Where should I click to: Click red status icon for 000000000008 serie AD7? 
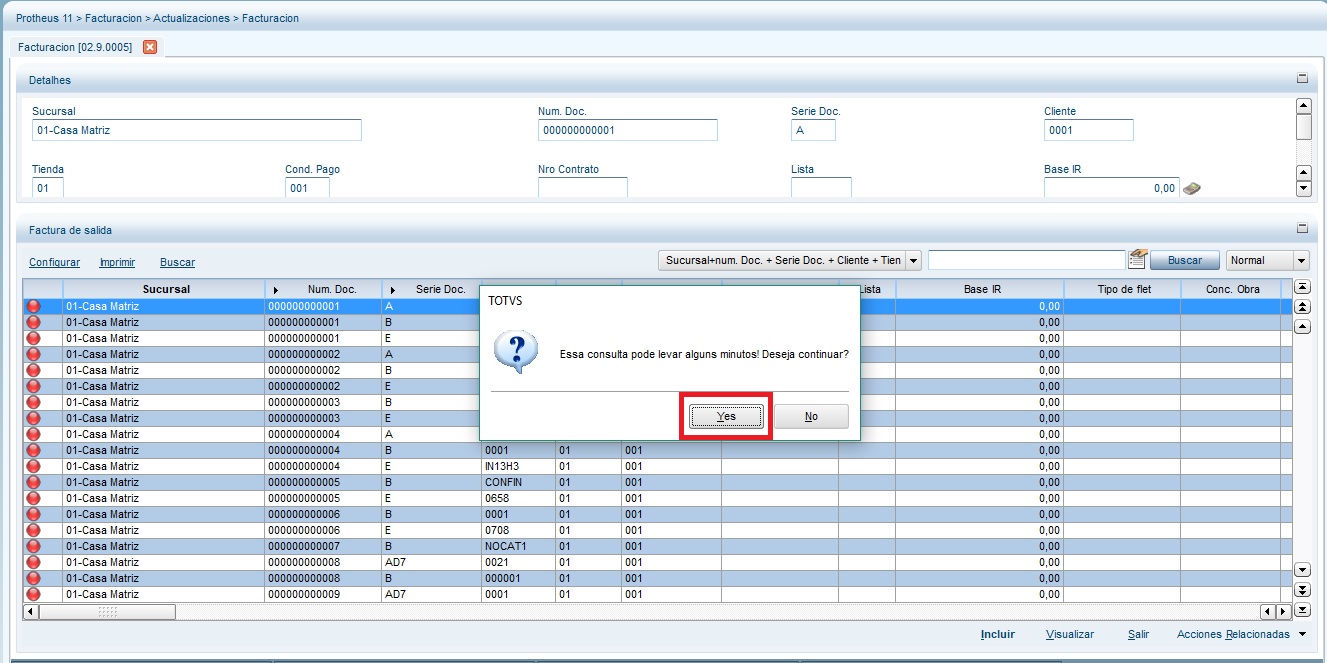pos(33,563)
